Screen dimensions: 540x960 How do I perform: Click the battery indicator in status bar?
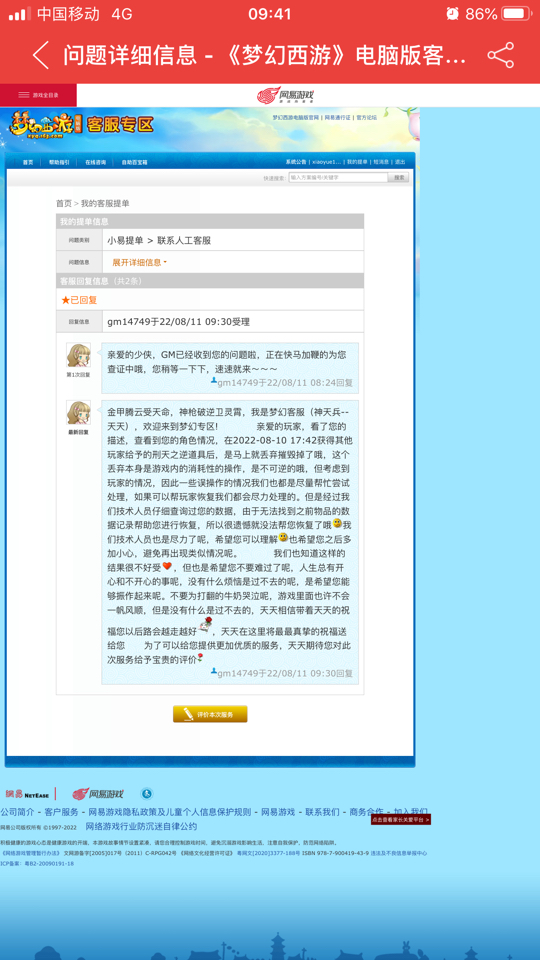click(516, 13)
